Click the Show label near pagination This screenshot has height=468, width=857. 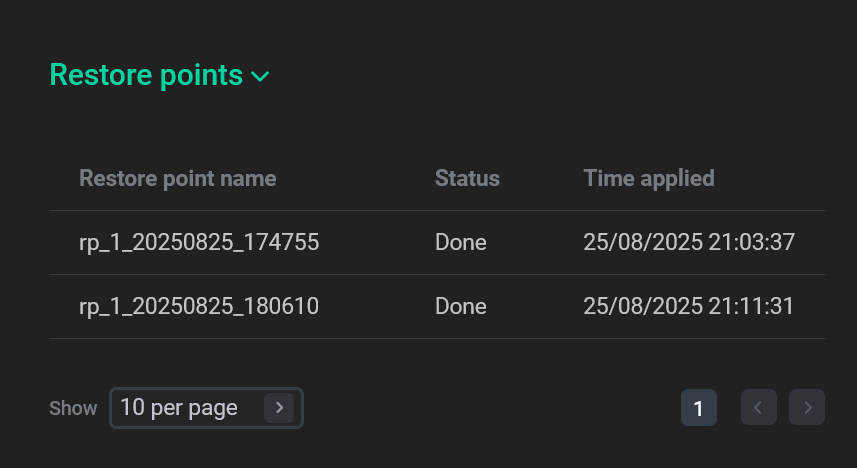[73, 408]
